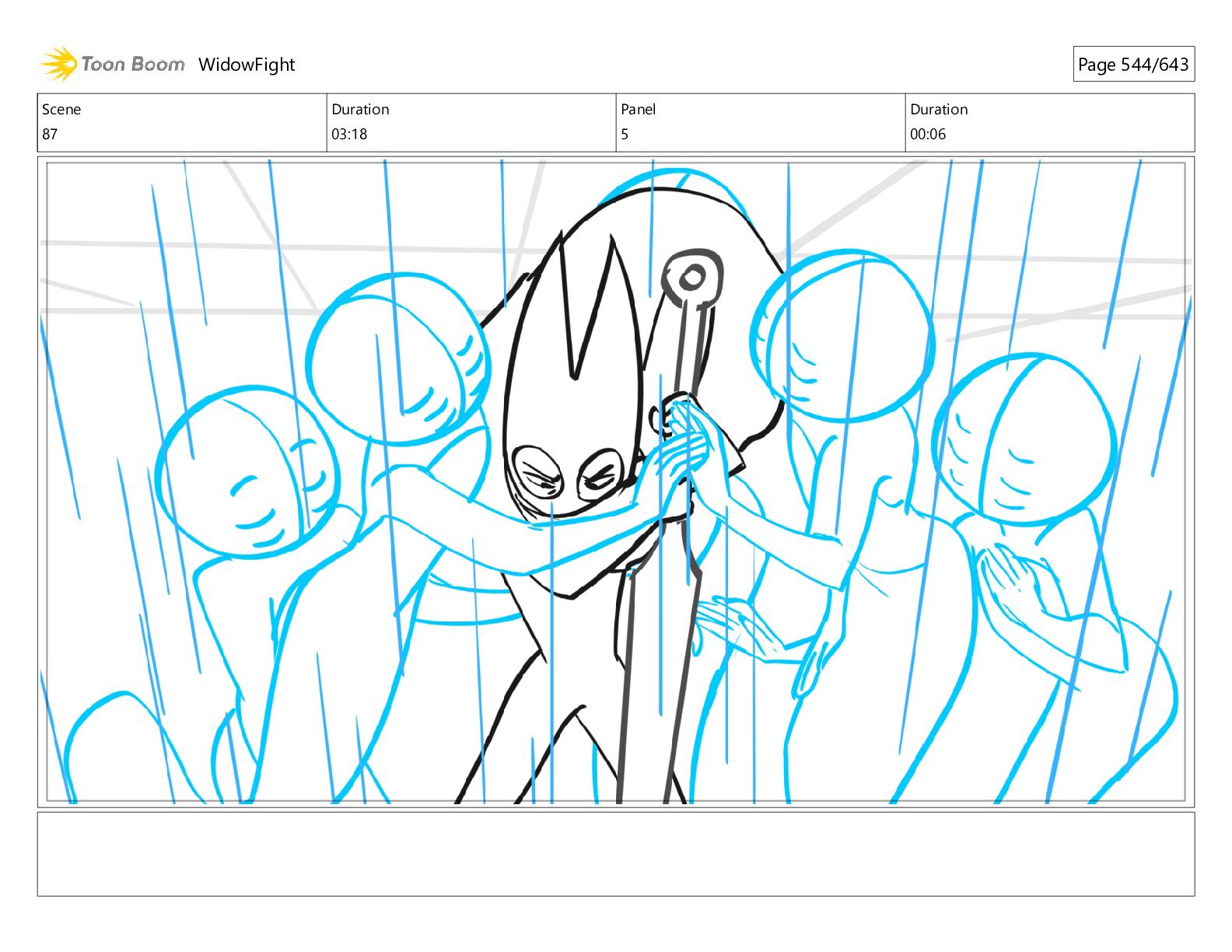
Task: Select the Panel label
Action: (x=639, y=110)
